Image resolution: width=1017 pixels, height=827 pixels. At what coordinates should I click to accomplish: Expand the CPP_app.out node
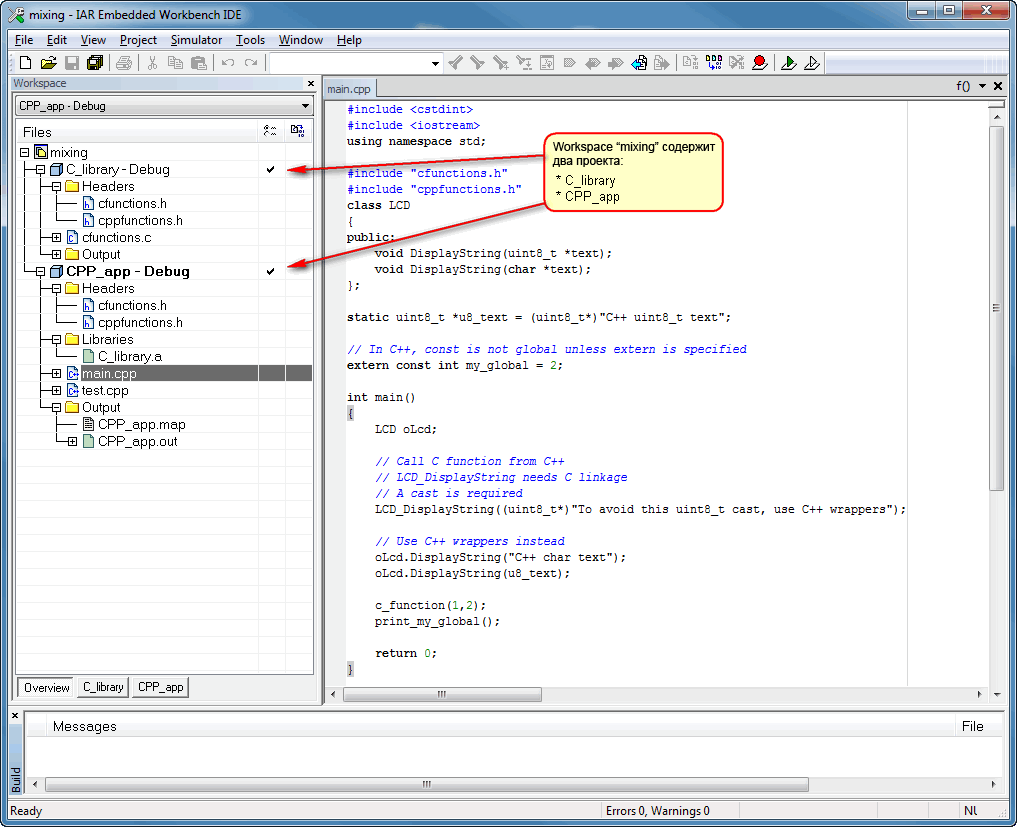[x=73, y=442]
